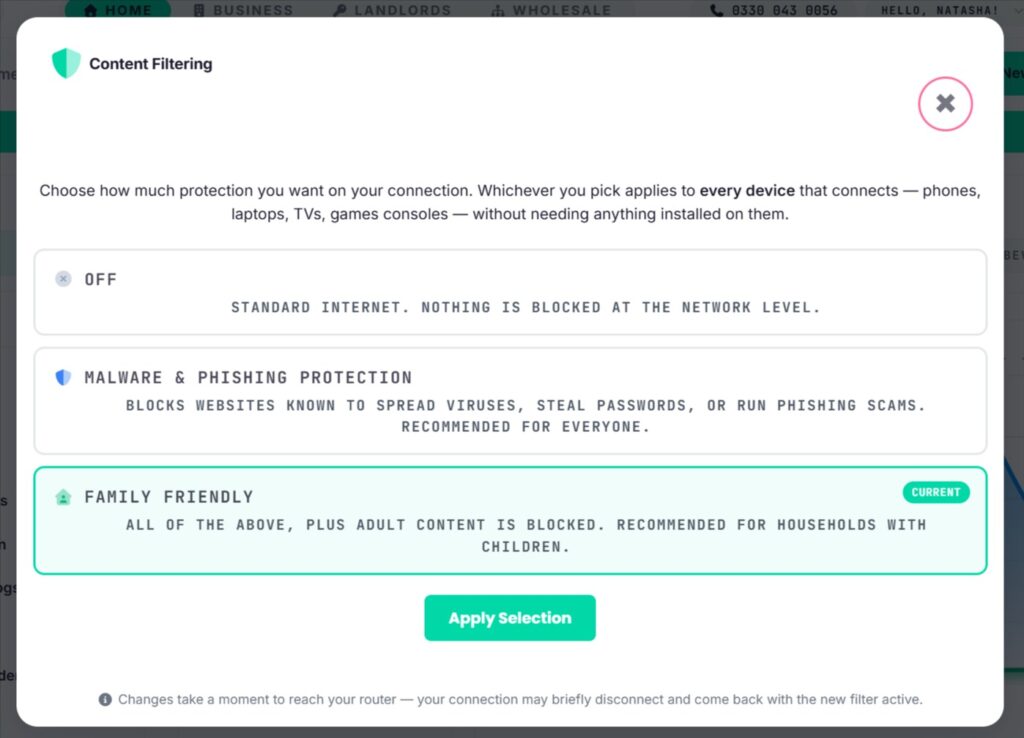This screenshot has width=1024, height=738.
Task: Click the Content Filtering heading text
Action: click(151, 63)
